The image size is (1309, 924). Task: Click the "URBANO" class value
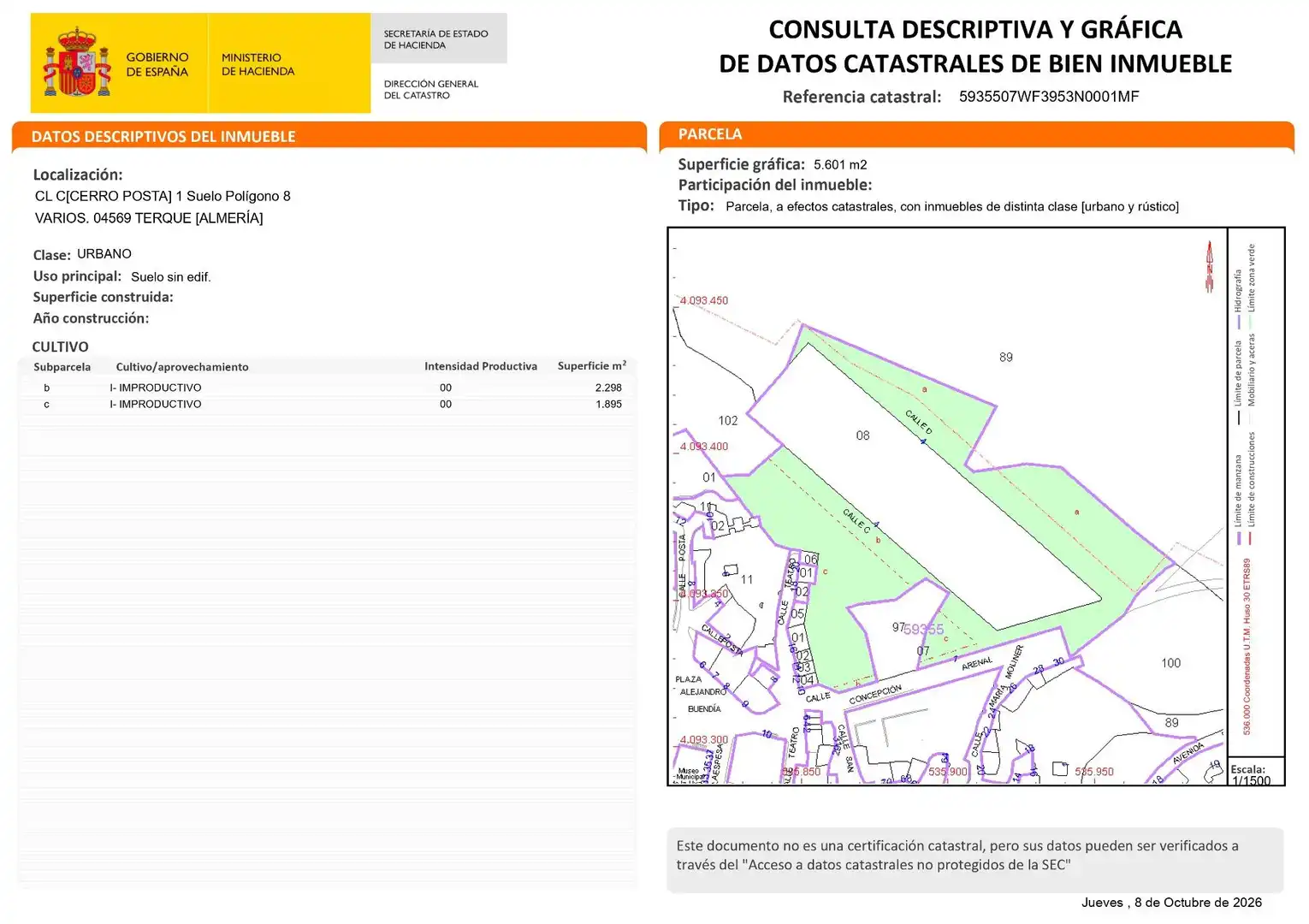point(104,254)
